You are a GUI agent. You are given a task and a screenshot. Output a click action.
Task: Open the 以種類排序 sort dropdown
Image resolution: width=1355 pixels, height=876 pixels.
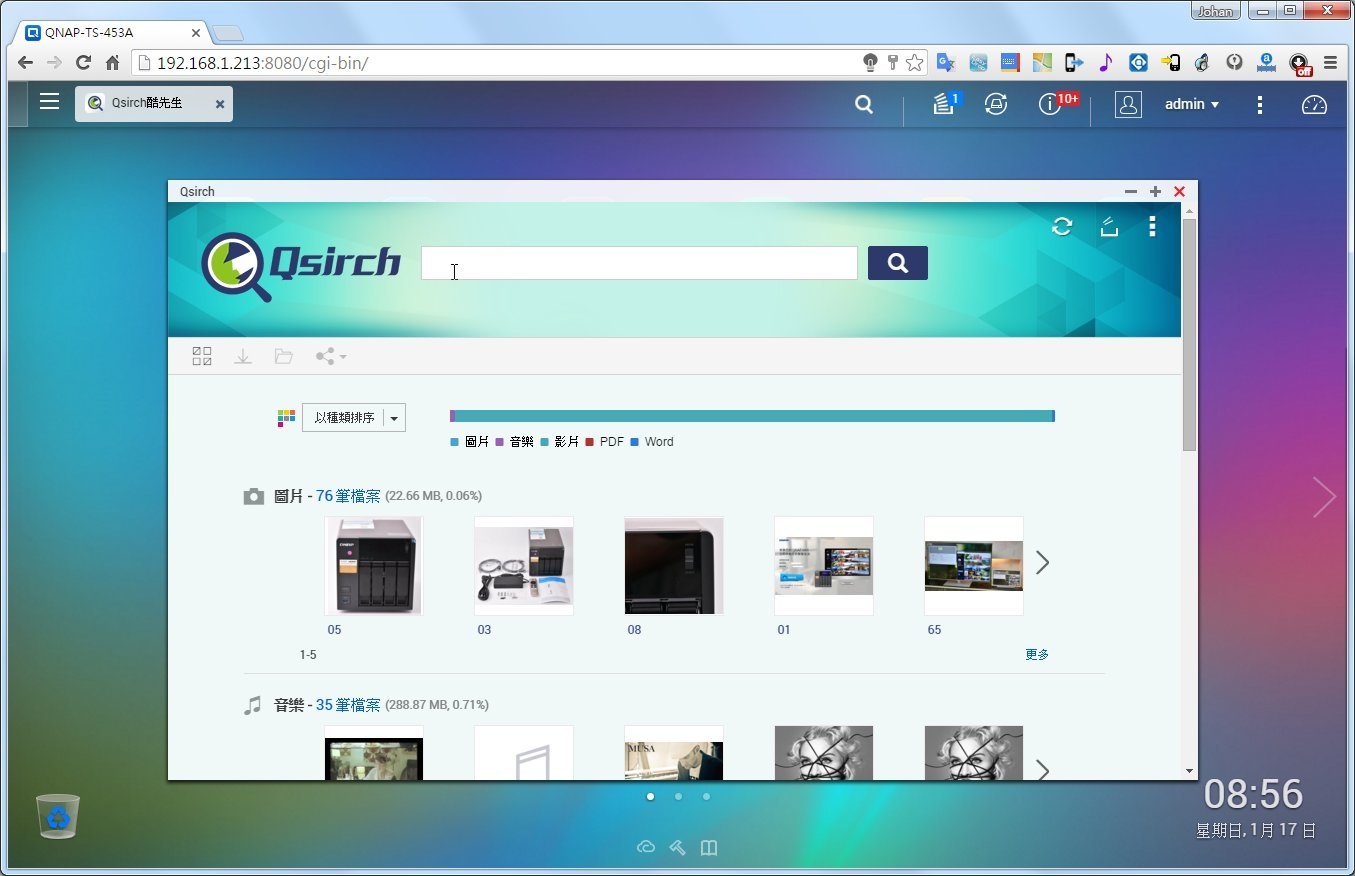(354, 418)
